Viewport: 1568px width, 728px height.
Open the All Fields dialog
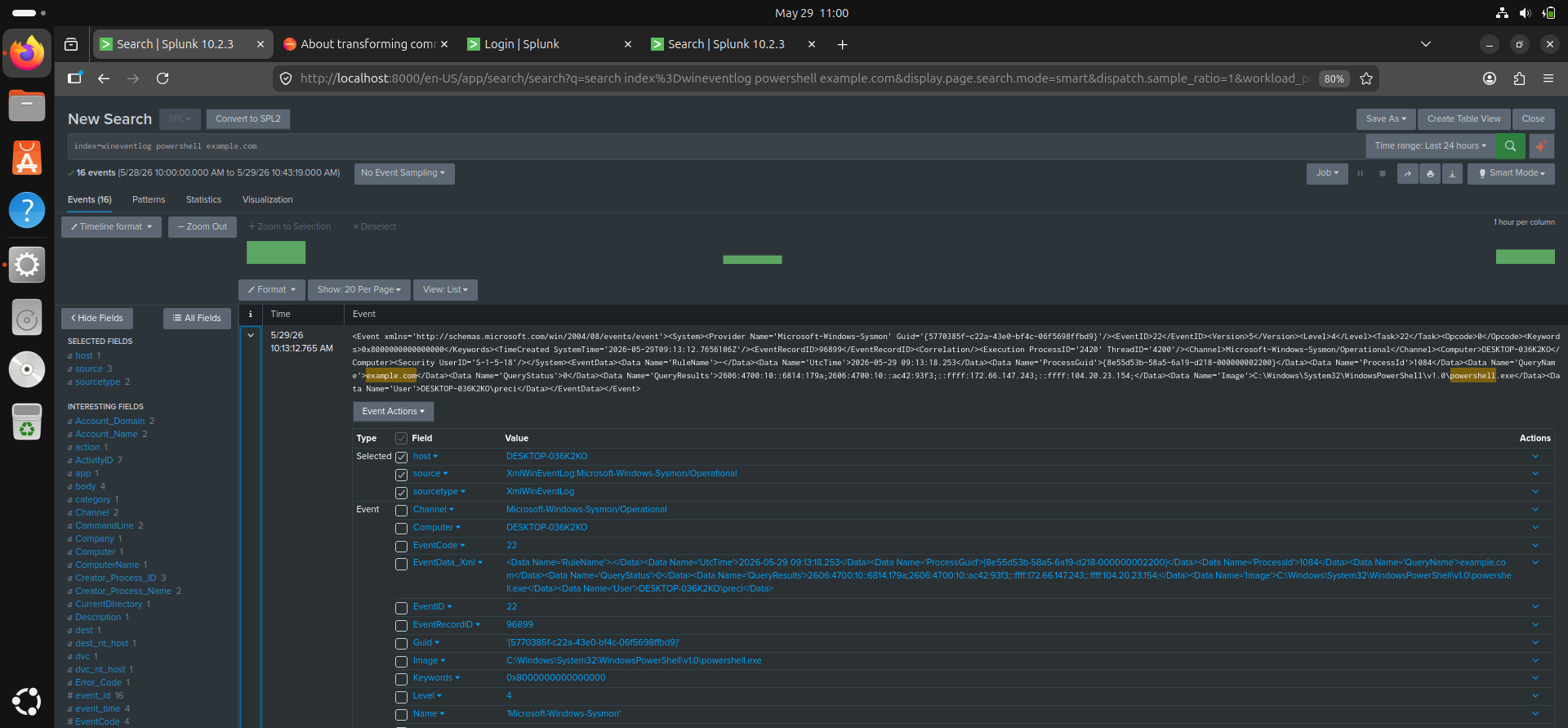197,319
